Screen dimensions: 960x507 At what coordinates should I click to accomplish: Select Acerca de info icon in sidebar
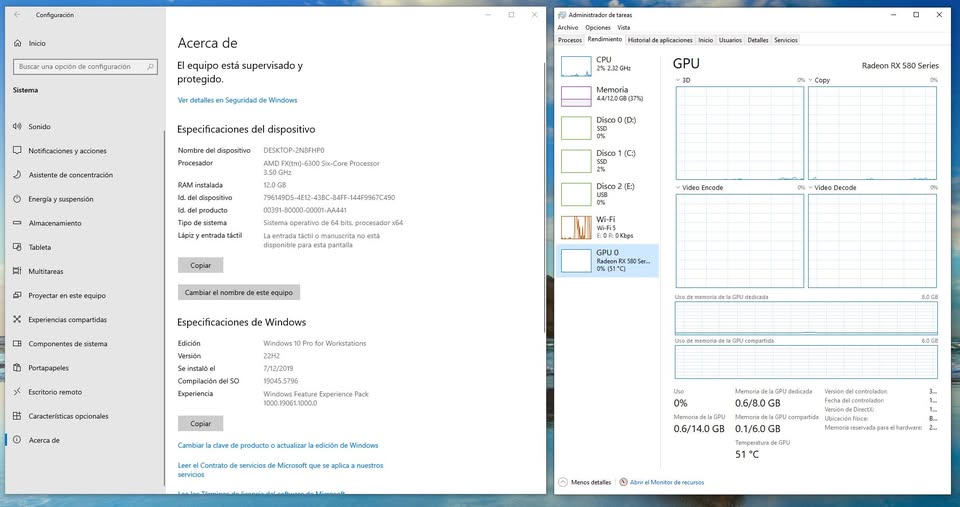[x=17, y=440]
